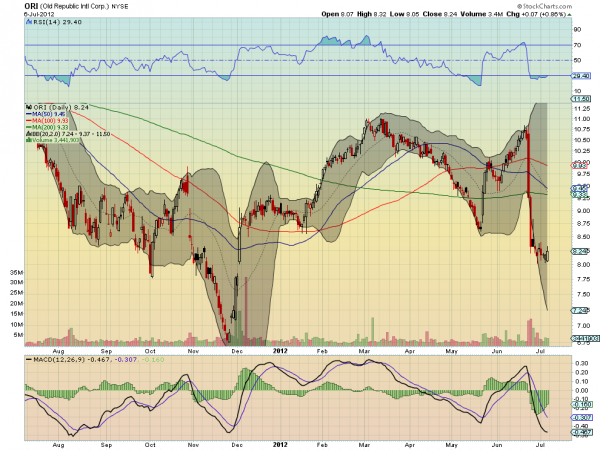Click the RSI(14) 29.40 indicator label
Image resolution: width=600 pixels, height=450 pixels.
point(57,22)
